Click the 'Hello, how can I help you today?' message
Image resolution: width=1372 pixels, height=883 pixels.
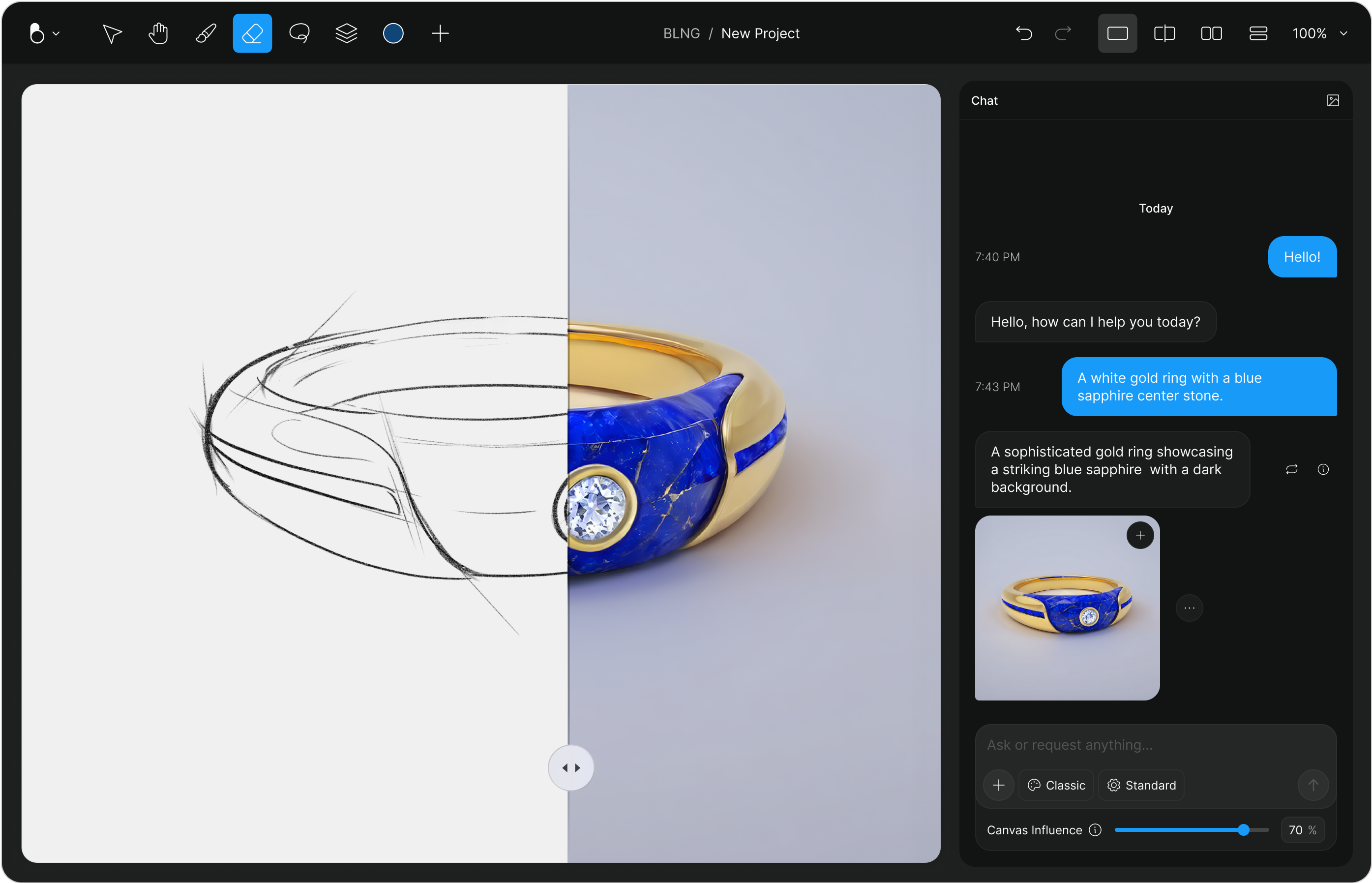tap(1095, 322)
